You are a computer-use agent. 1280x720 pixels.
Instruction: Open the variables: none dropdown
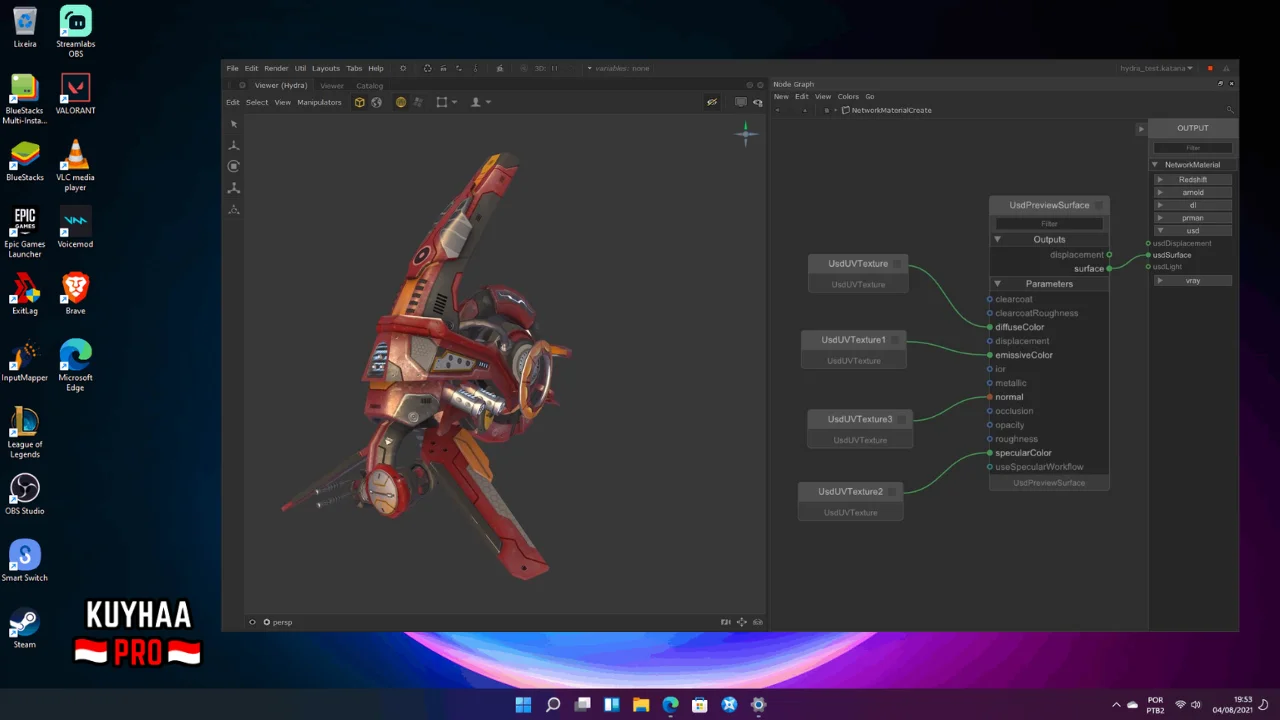(619, 68)
